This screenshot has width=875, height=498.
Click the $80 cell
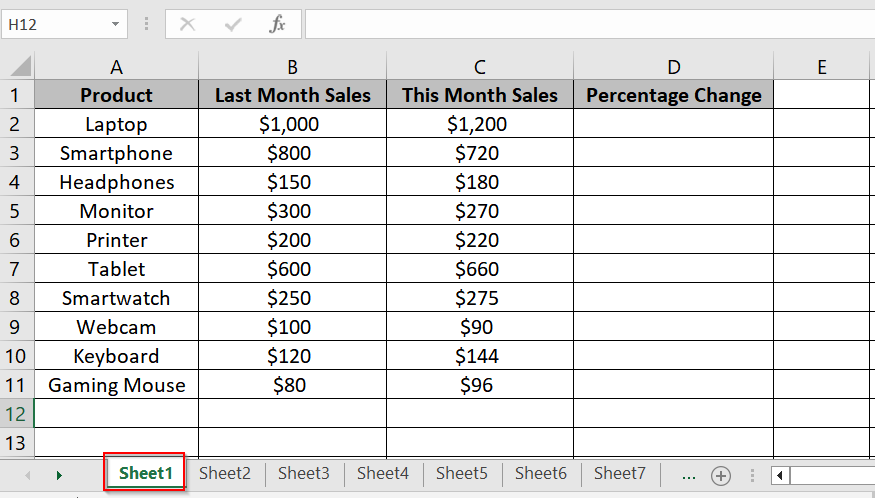click(292, 385)
